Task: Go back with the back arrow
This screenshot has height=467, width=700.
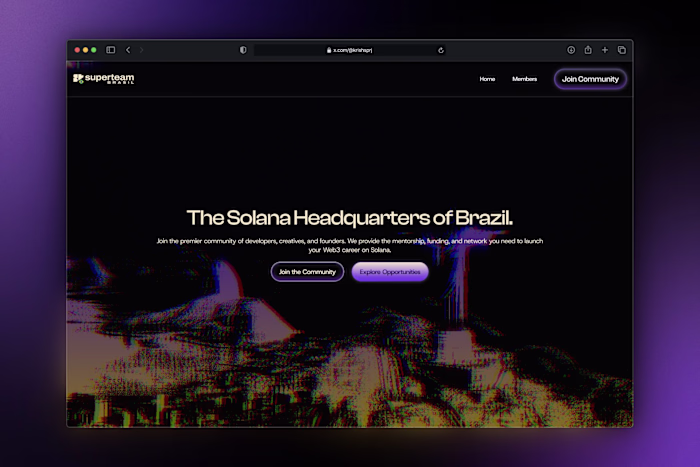Action: [128, 50]
